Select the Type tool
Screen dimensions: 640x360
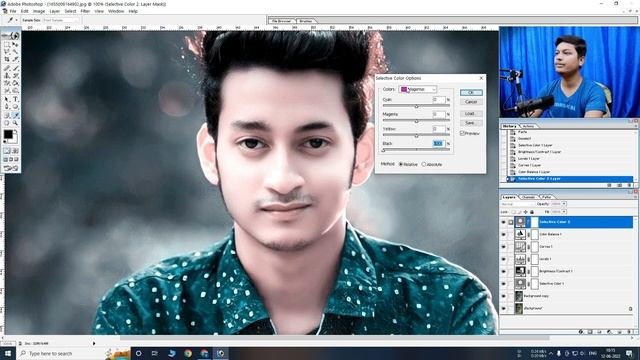tap(15, 99)
